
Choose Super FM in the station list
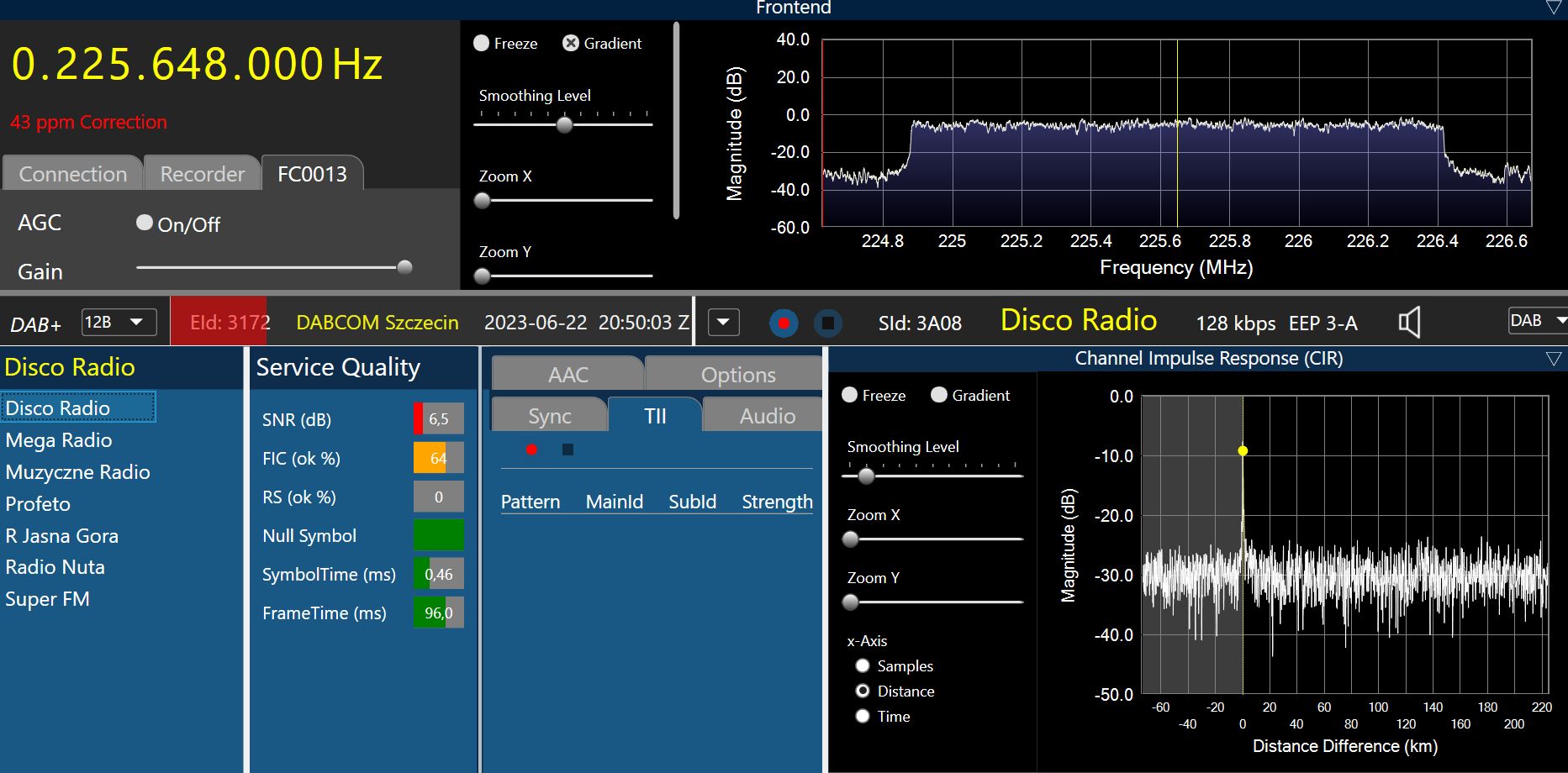tap(48, 599)
